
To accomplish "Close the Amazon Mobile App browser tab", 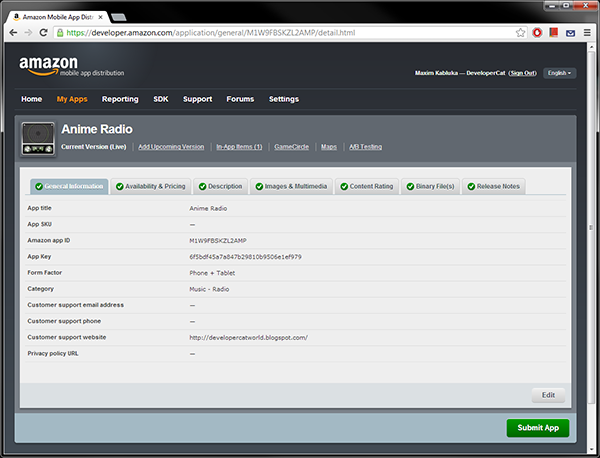I will (100, 17).
